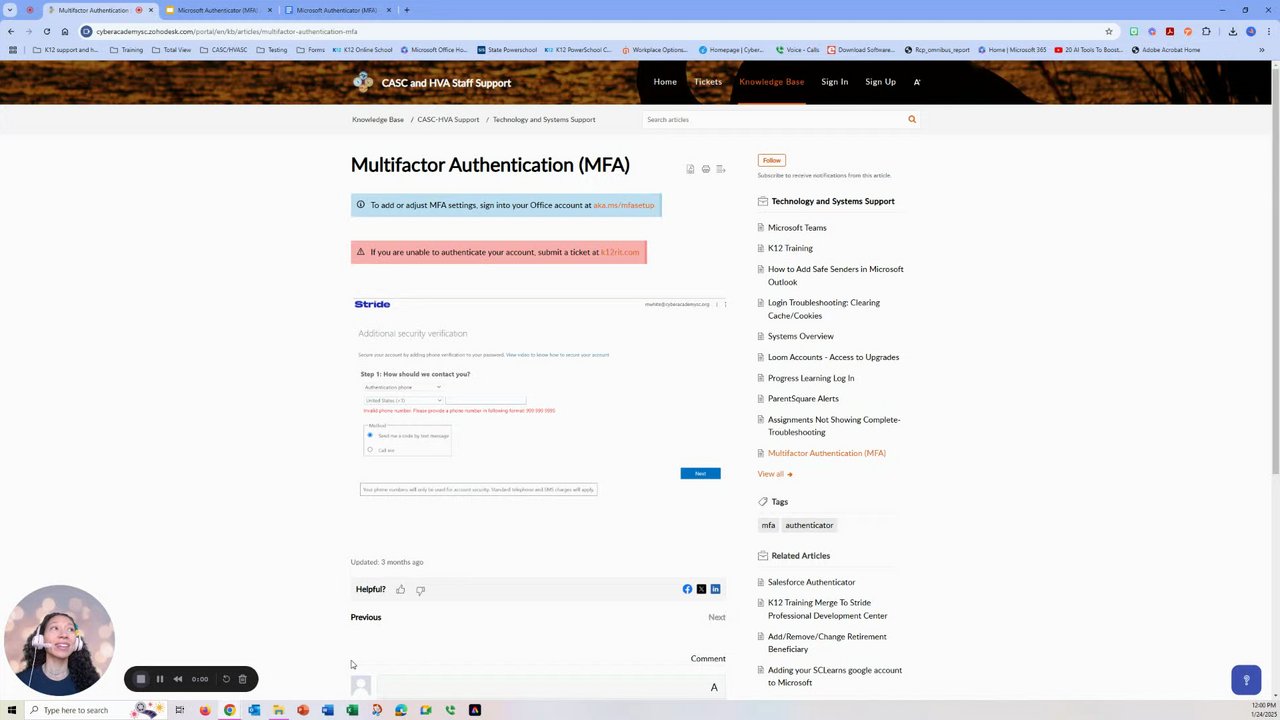Pause the screen recording
Screen dimensions: 1280x720
[x=159, y=679]
